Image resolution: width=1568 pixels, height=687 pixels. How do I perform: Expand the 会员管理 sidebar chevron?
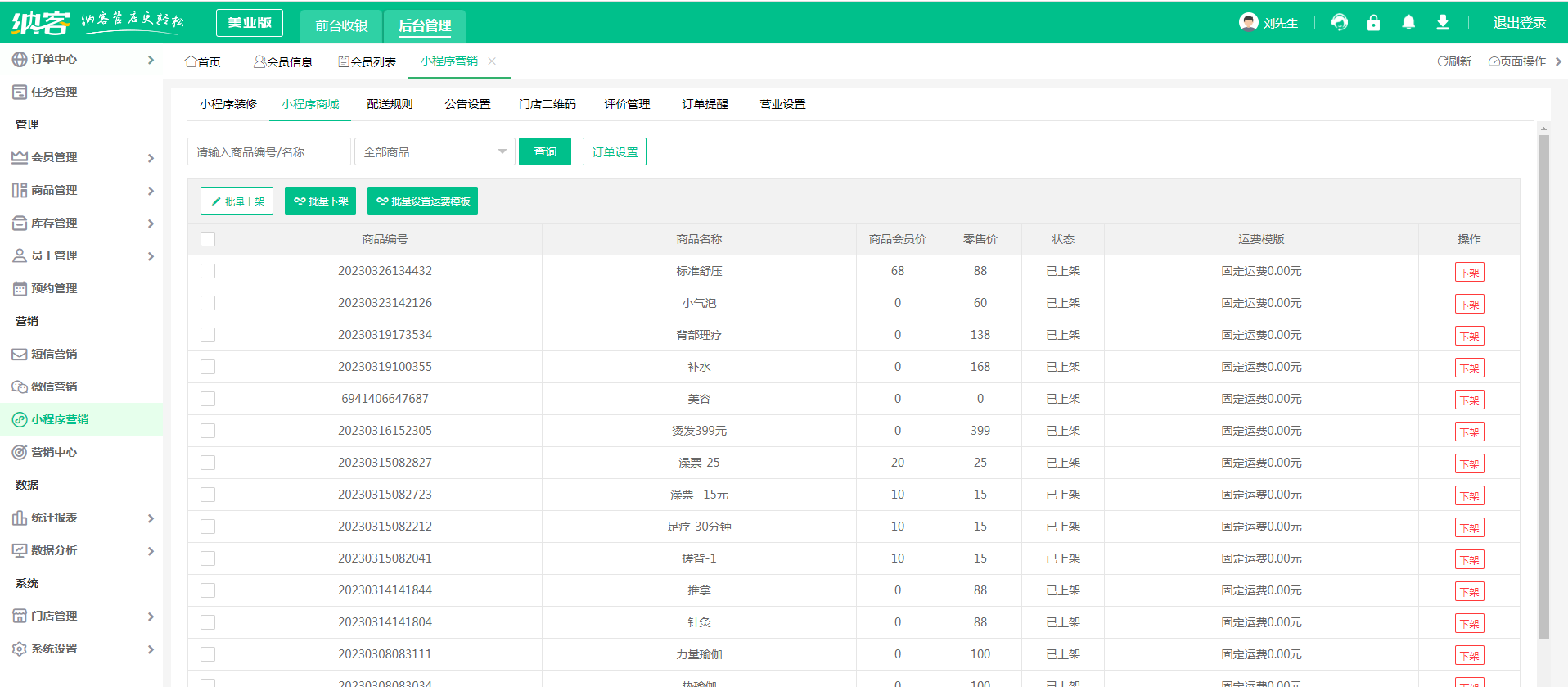(x=151, y=158)
